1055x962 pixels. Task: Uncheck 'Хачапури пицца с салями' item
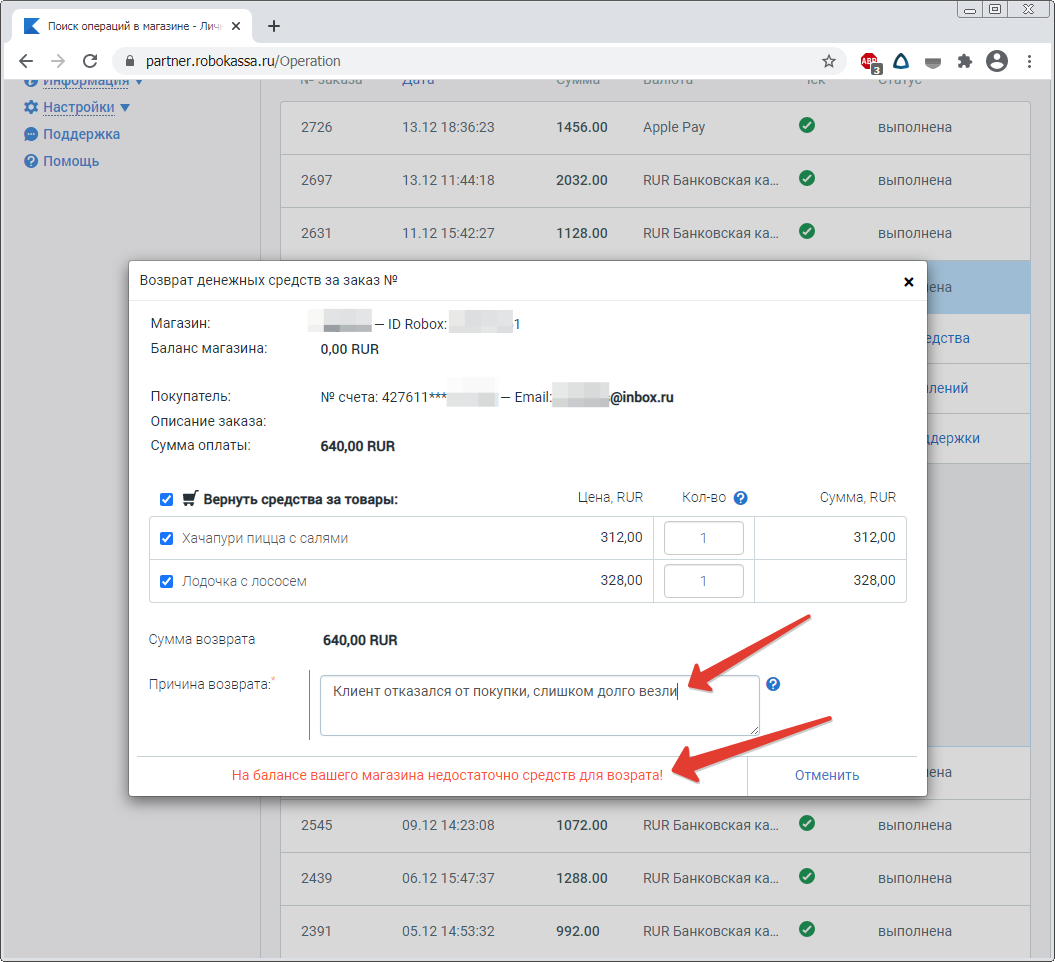[x=167, y=538]
